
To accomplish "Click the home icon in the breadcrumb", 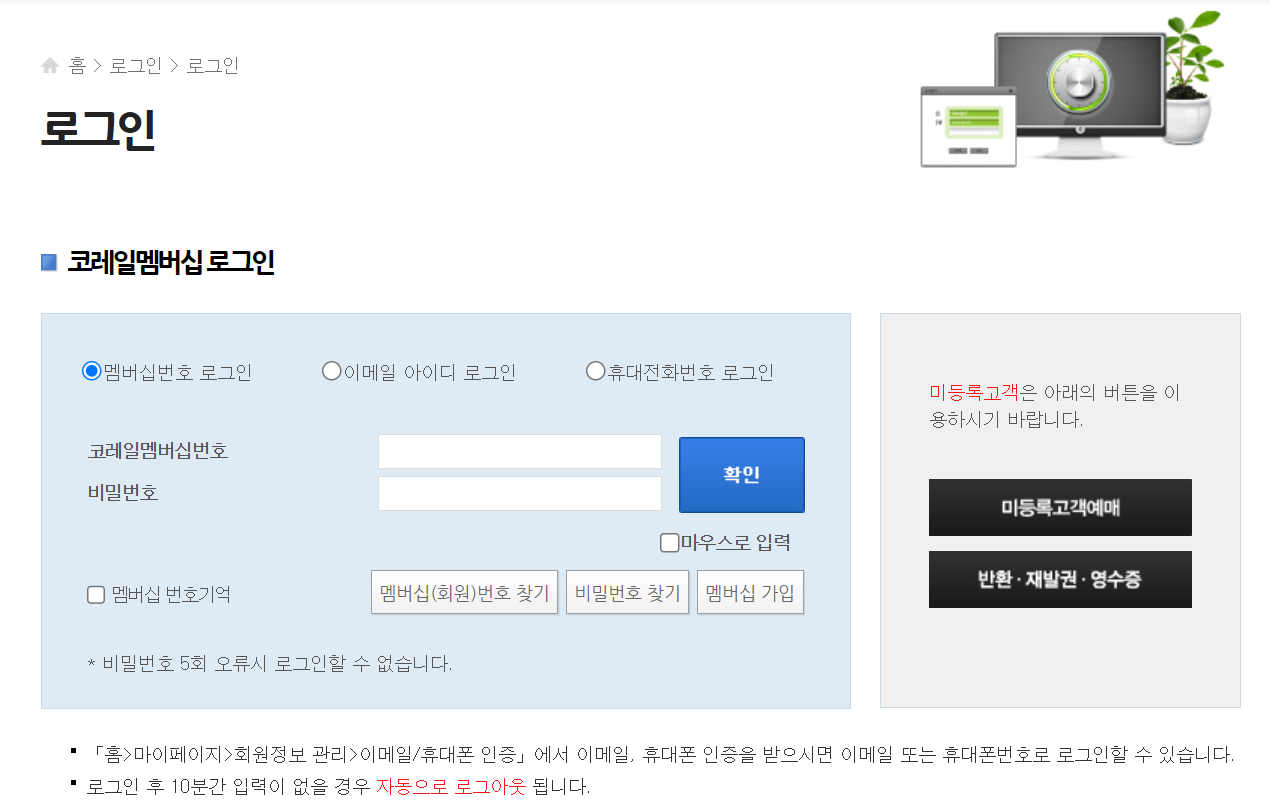I will [x=49, y=64].
